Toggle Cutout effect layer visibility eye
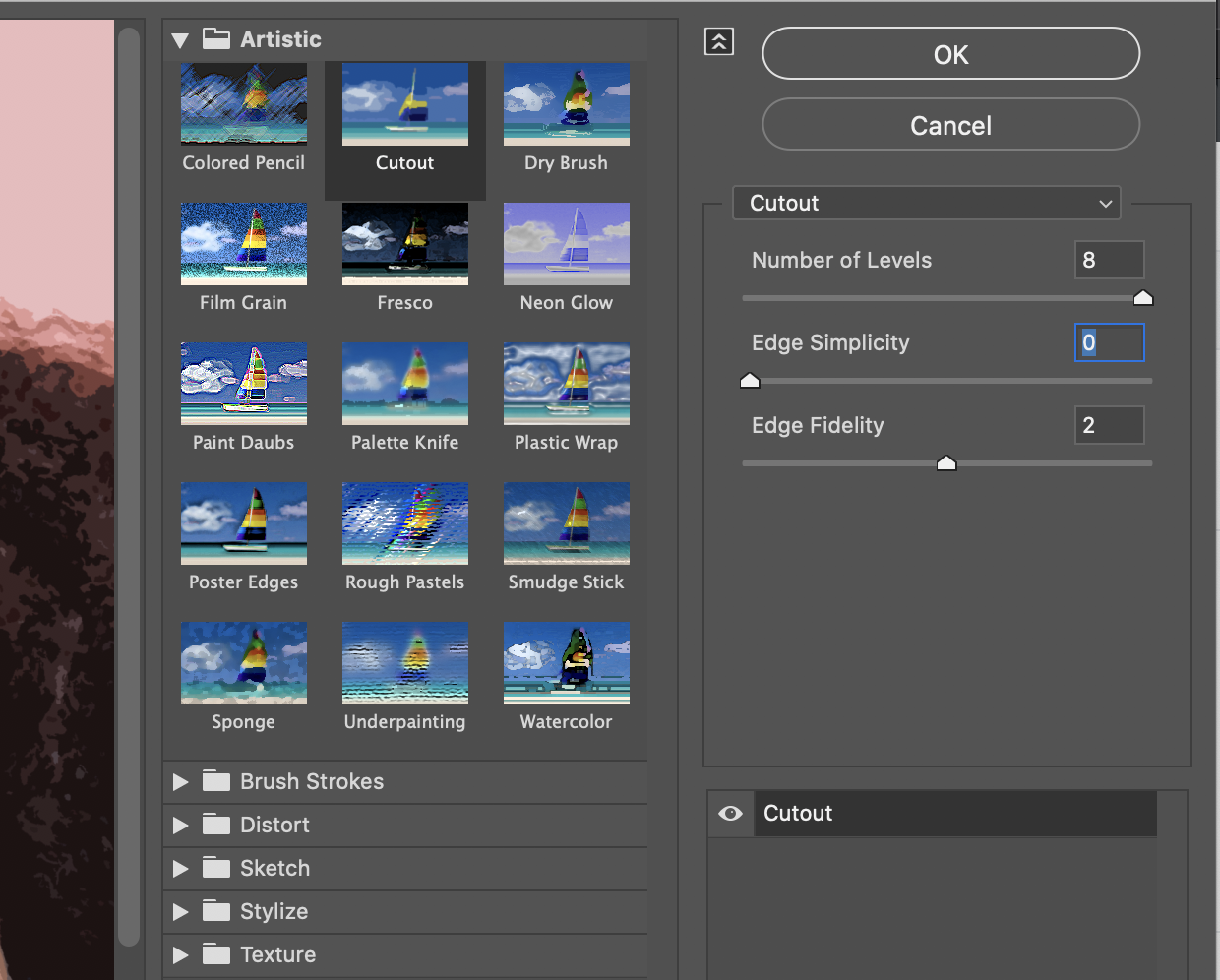The width and height of the screenshot is (1220, 980). pyautogui.click(x=730, y=814)
